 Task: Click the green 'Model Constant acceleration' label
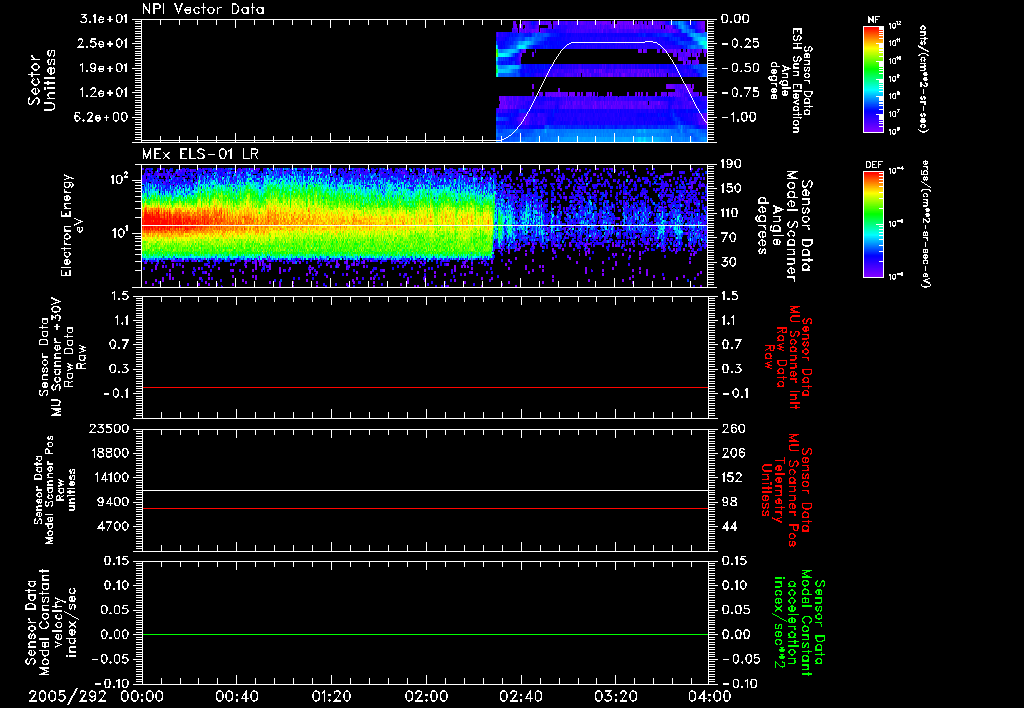[799, 622]
